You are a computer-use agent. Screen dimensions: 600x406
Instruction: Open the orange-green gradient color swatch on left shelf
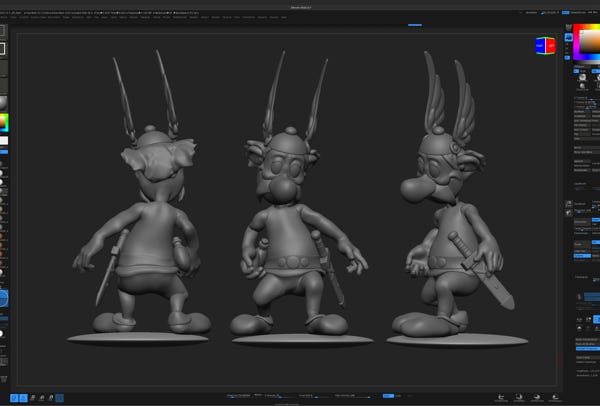4,123
